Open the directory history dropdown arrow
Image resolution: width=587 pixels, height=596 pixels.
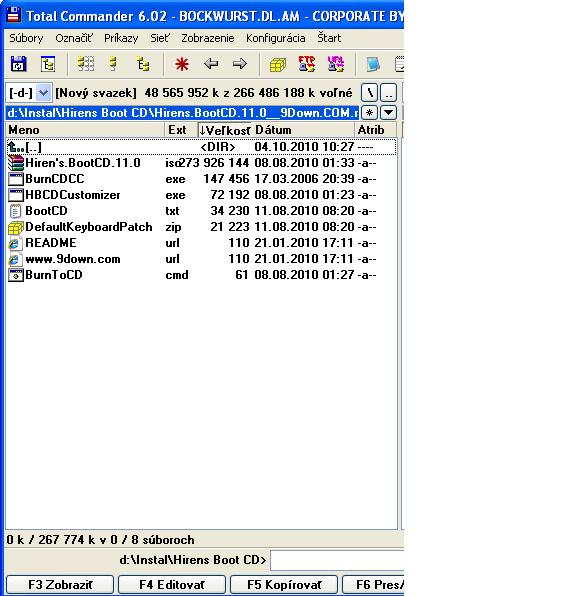389,113
